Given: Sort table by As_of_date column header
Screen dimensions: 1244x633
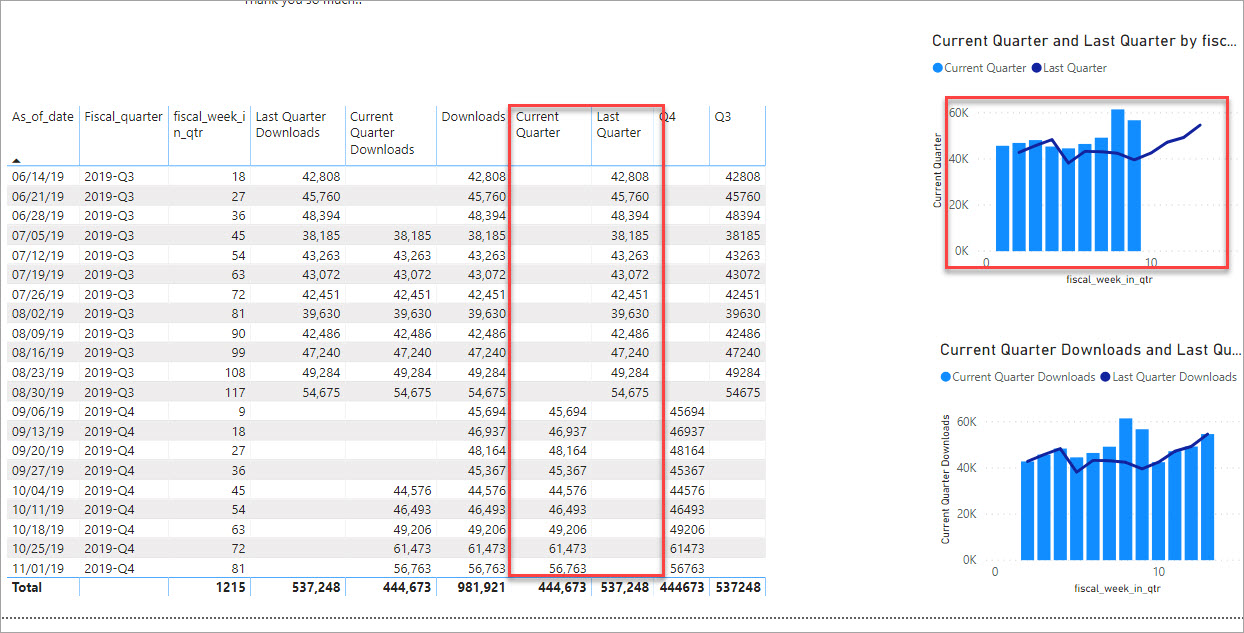Looking at the screenshot, I should (43, 117).
